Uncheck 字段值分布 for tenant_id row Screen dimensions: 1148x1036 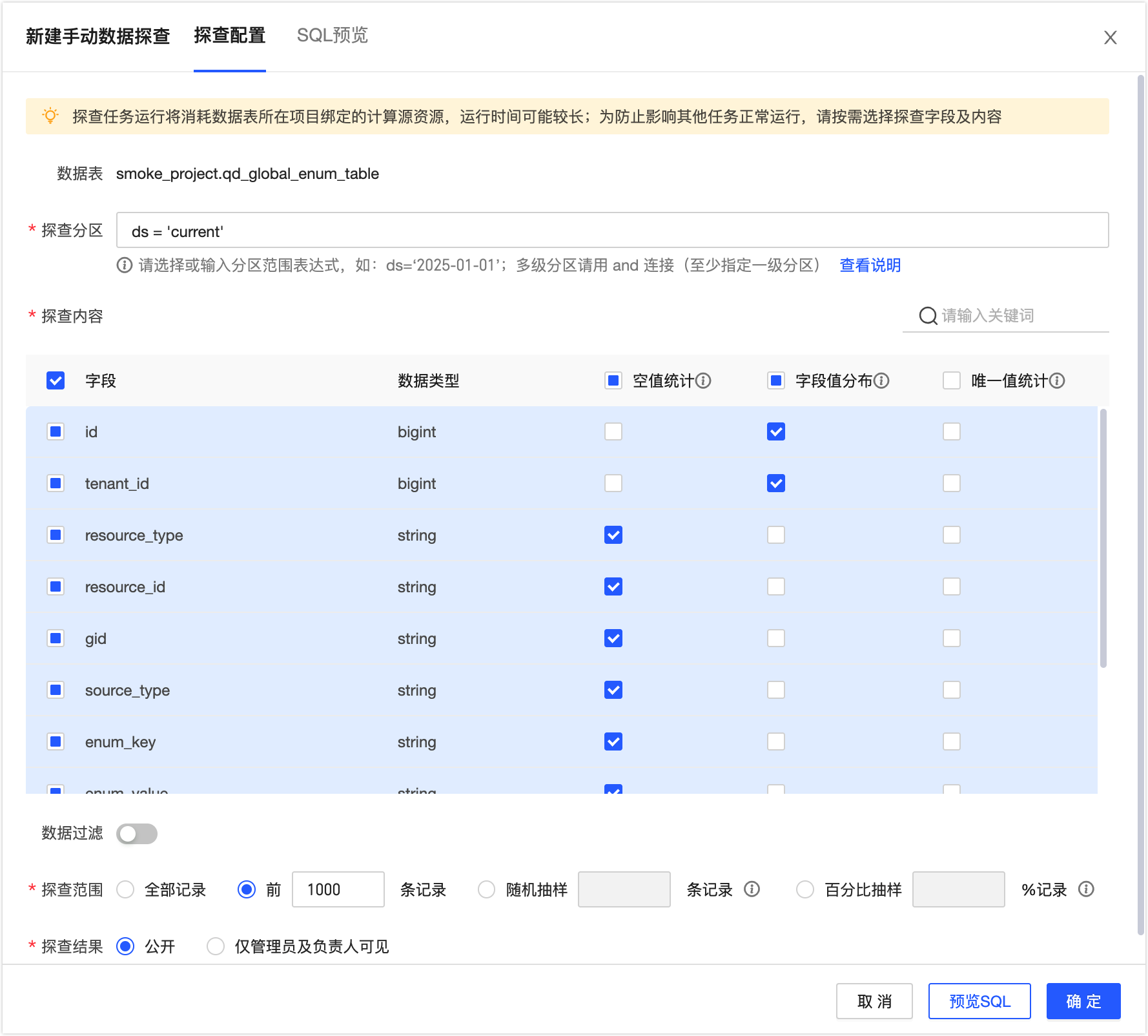pos(775,483)
